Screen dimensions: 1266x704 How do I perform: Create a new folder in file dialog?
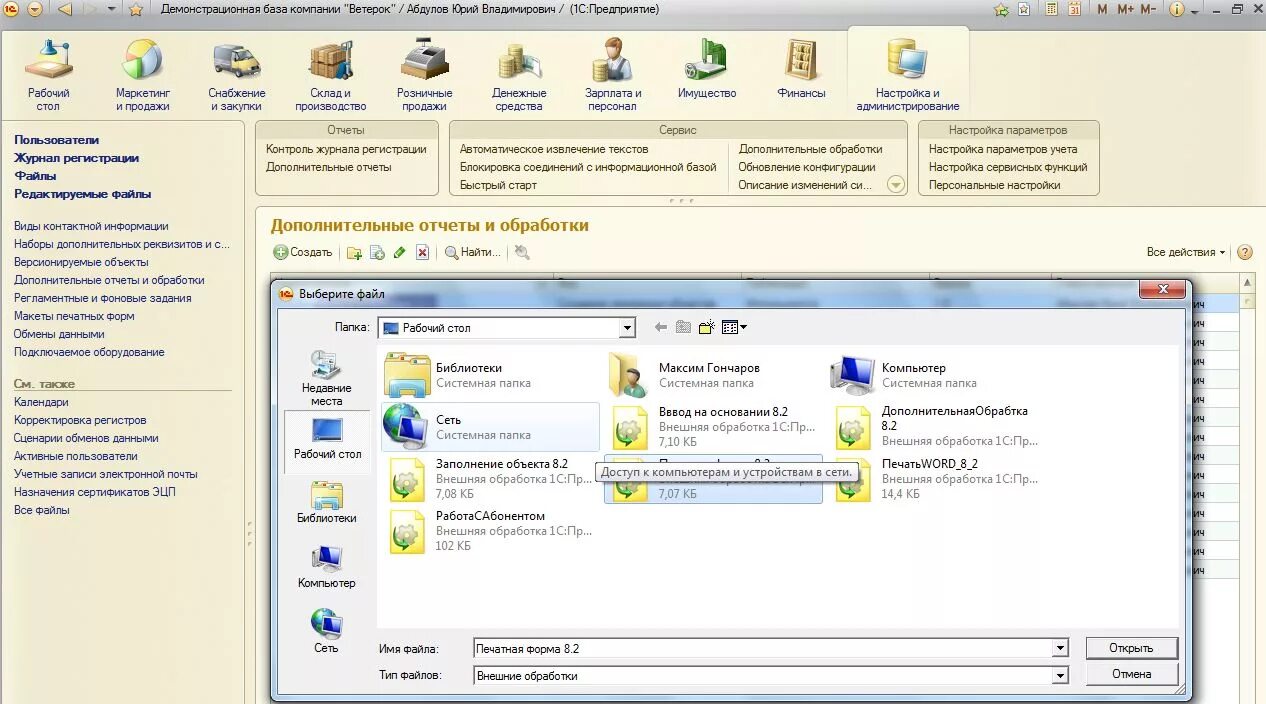point(707,327)
